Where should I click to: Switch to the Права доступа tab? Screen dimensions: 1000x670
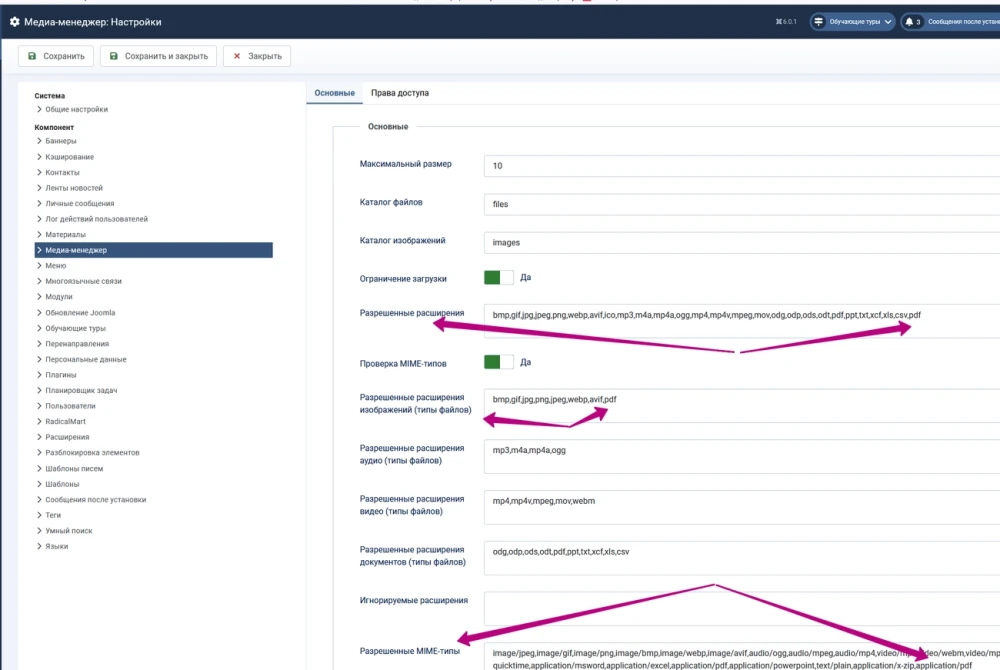point(399,93)
